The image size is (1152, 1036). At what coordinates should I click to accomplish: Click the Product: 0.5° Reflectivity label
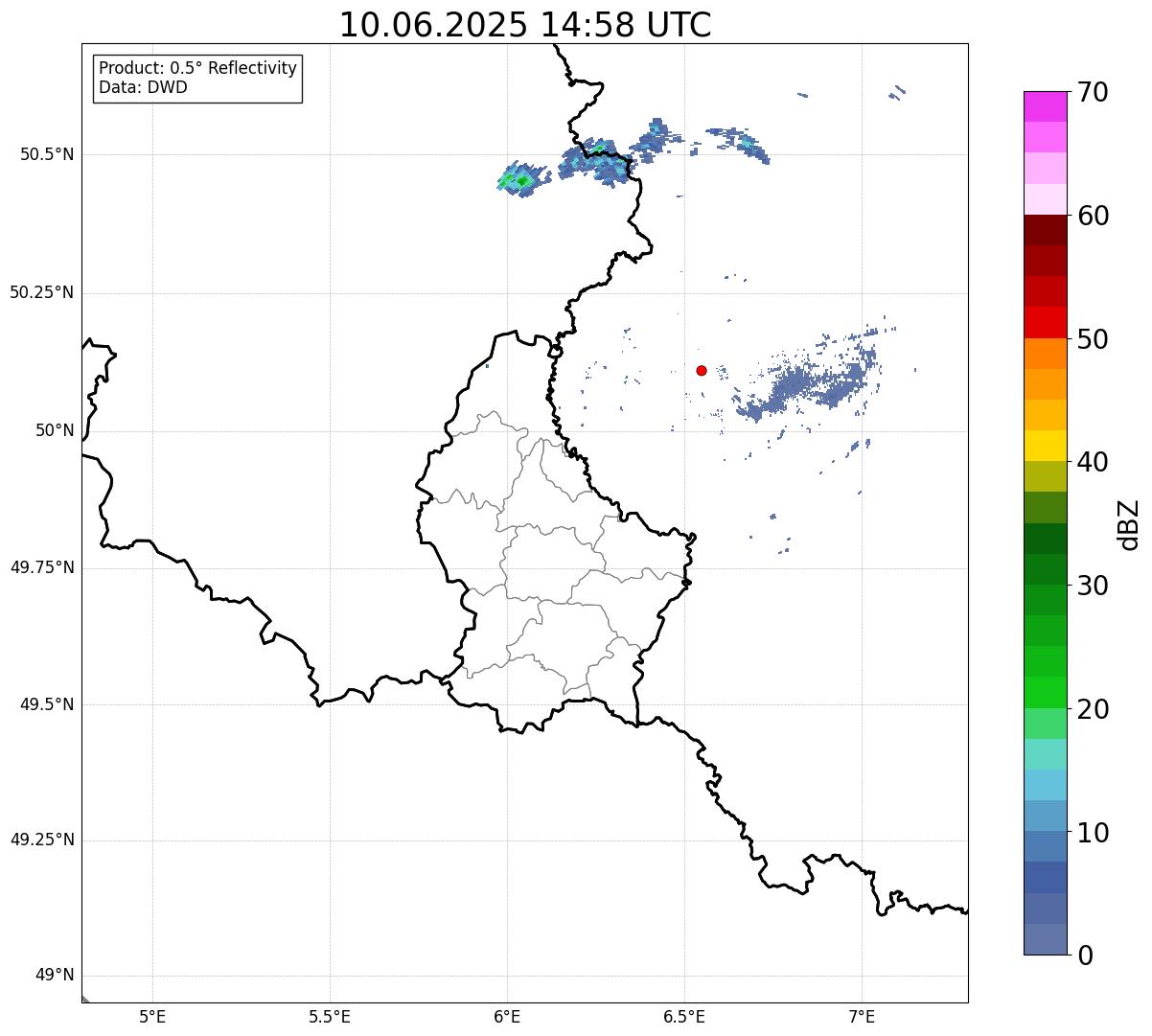198,68
